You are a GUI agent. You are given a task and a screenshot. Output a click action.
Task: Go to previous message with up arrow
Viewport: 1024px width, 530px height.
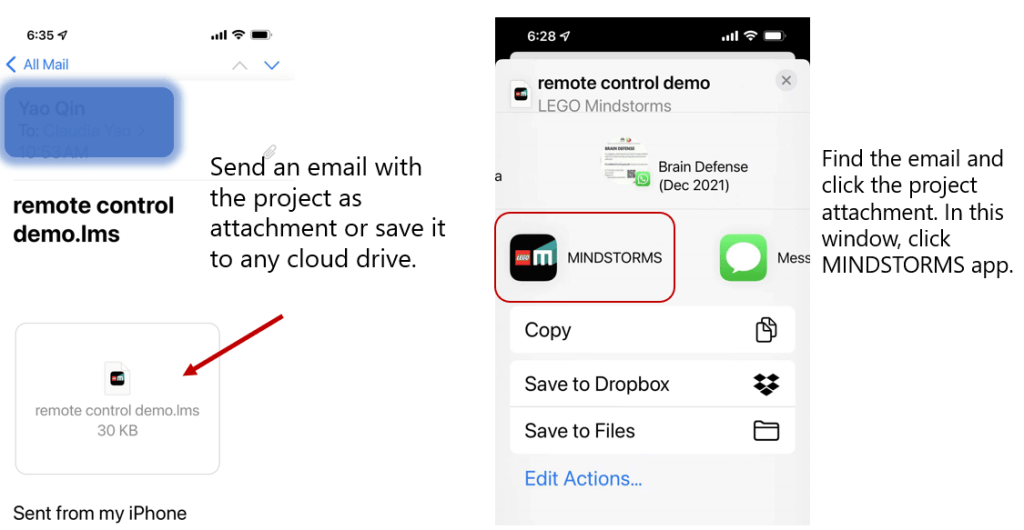pyautogui.click(x=239, y=65)
